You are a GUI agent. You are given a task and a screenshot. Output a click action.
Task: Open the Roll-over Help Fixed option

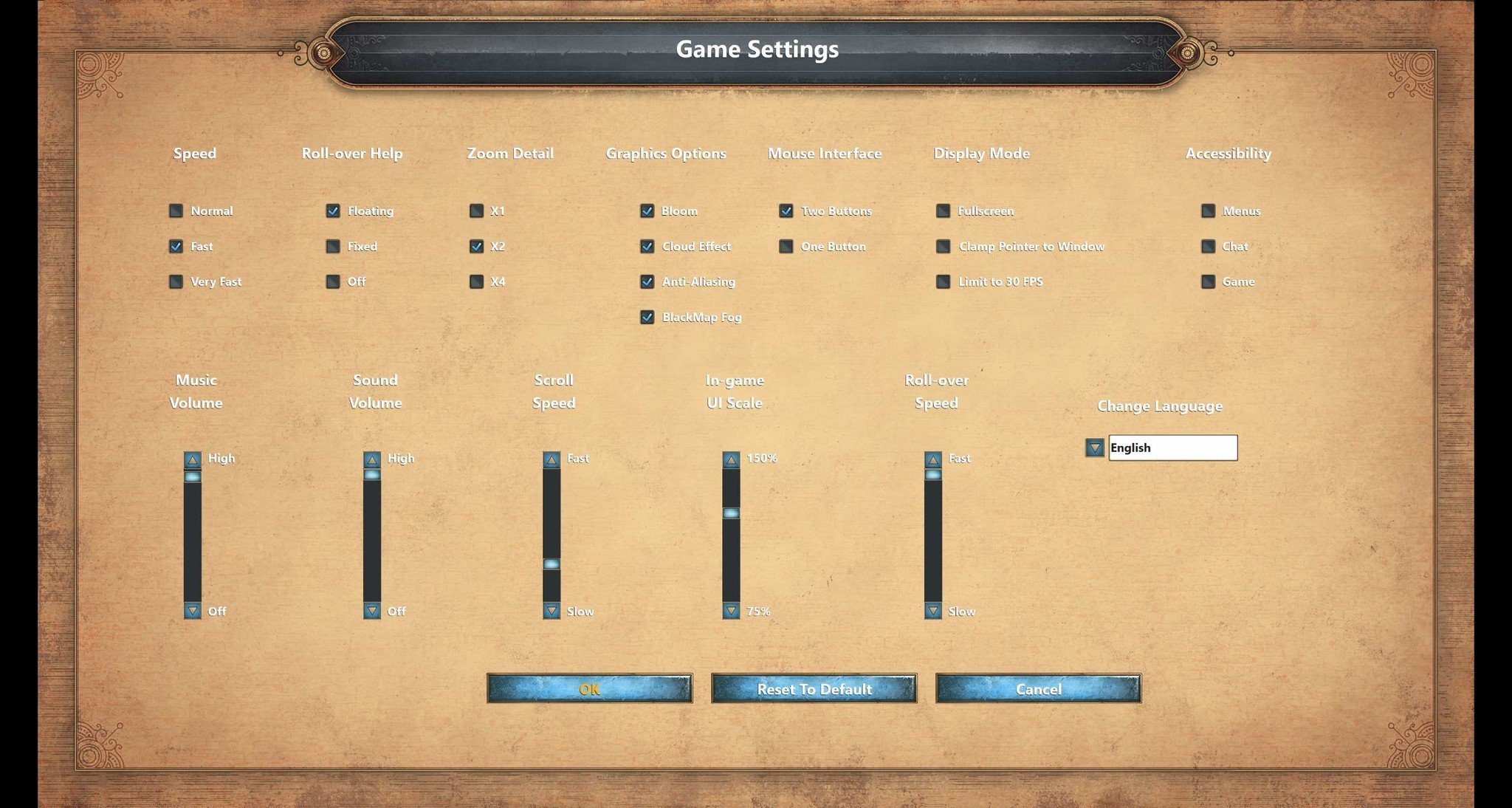pos(332,246)
